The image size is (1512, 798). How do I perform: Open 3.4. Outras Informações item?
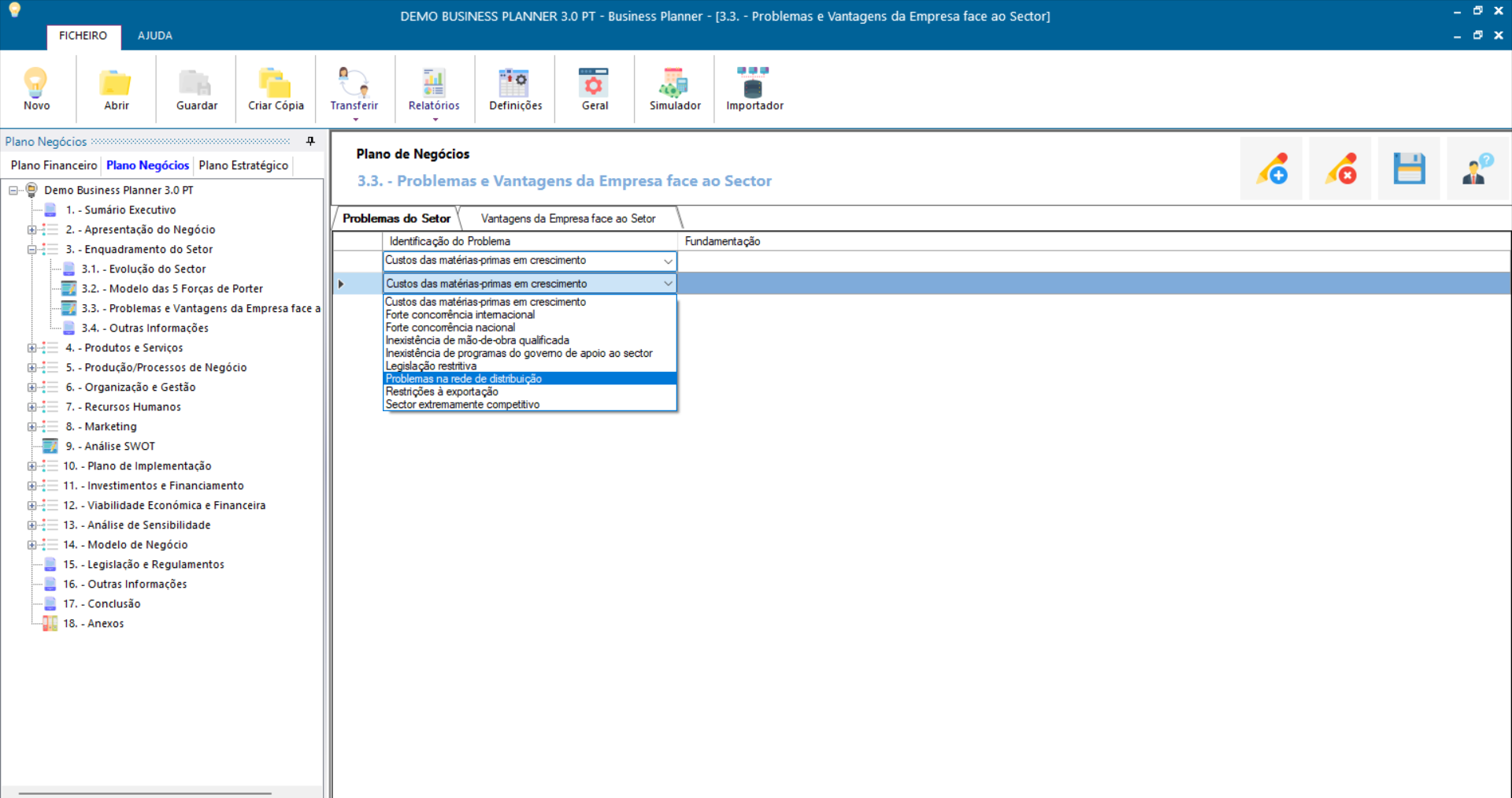(145, 328)
